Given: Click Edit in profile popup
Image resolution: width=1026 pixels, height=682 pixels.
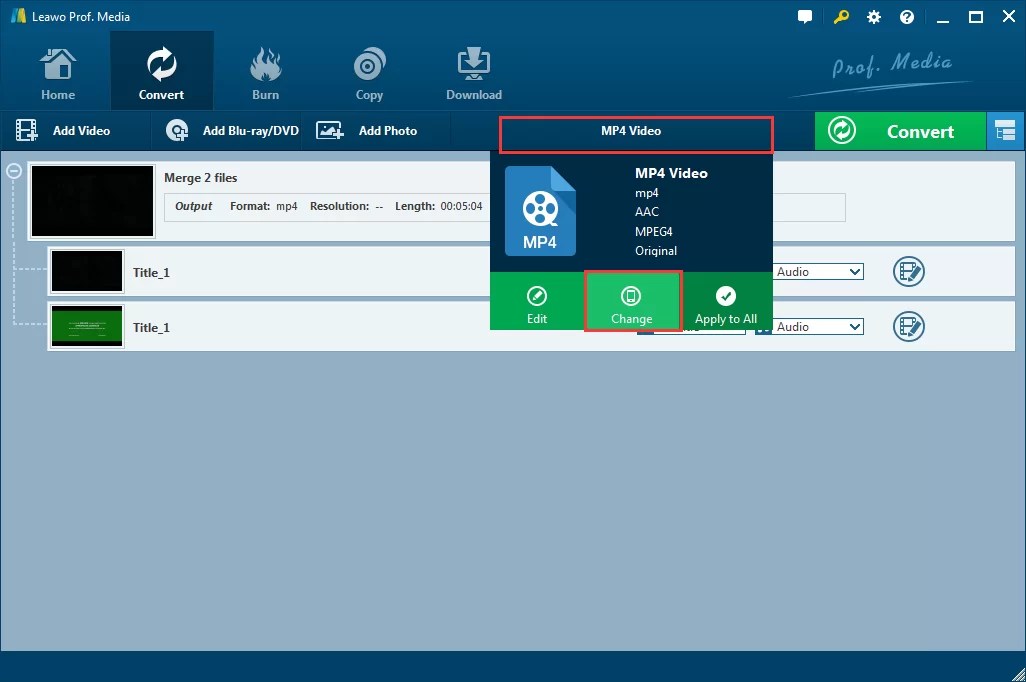Looking at the screenshot, I should click(537, 304).
